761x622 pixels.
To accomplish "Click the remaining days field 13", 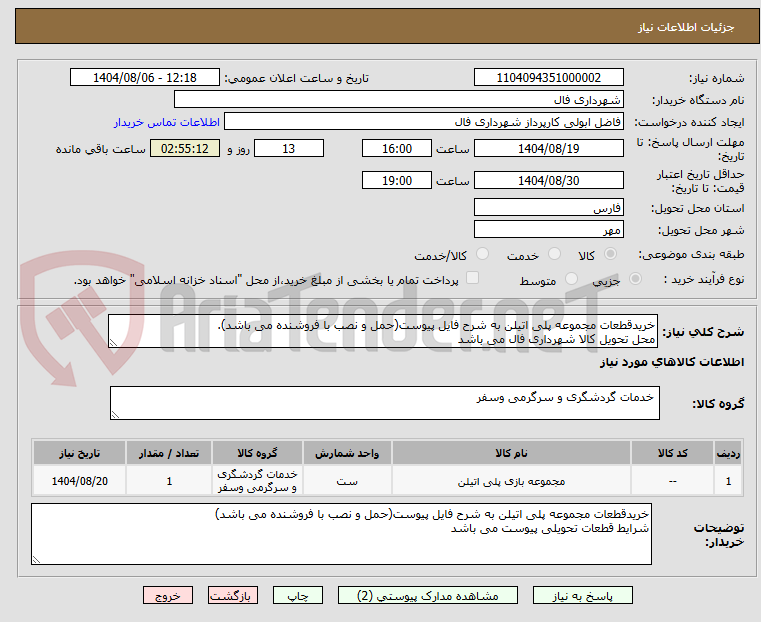I will tap(289, 148).
